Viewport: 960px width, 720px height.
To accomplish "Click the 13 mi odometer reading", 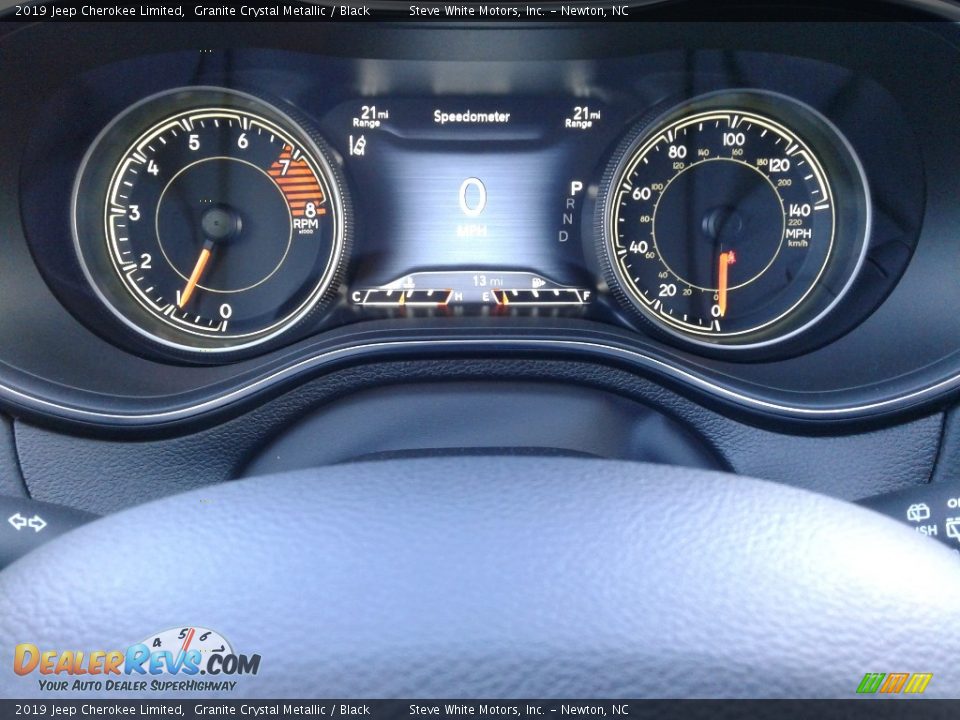I will [x=487, y=281].
